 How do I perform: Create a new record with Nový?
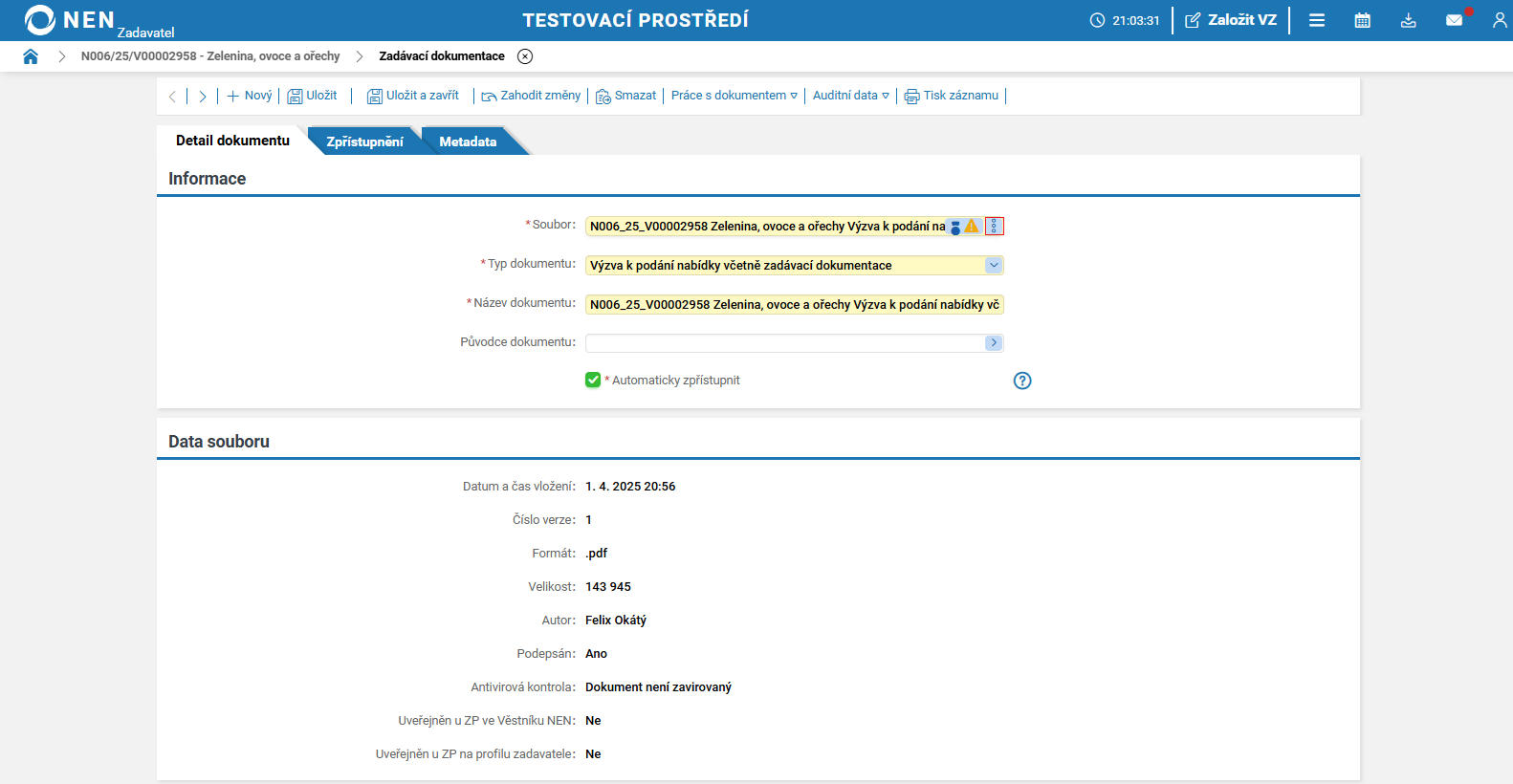point(250,96)
